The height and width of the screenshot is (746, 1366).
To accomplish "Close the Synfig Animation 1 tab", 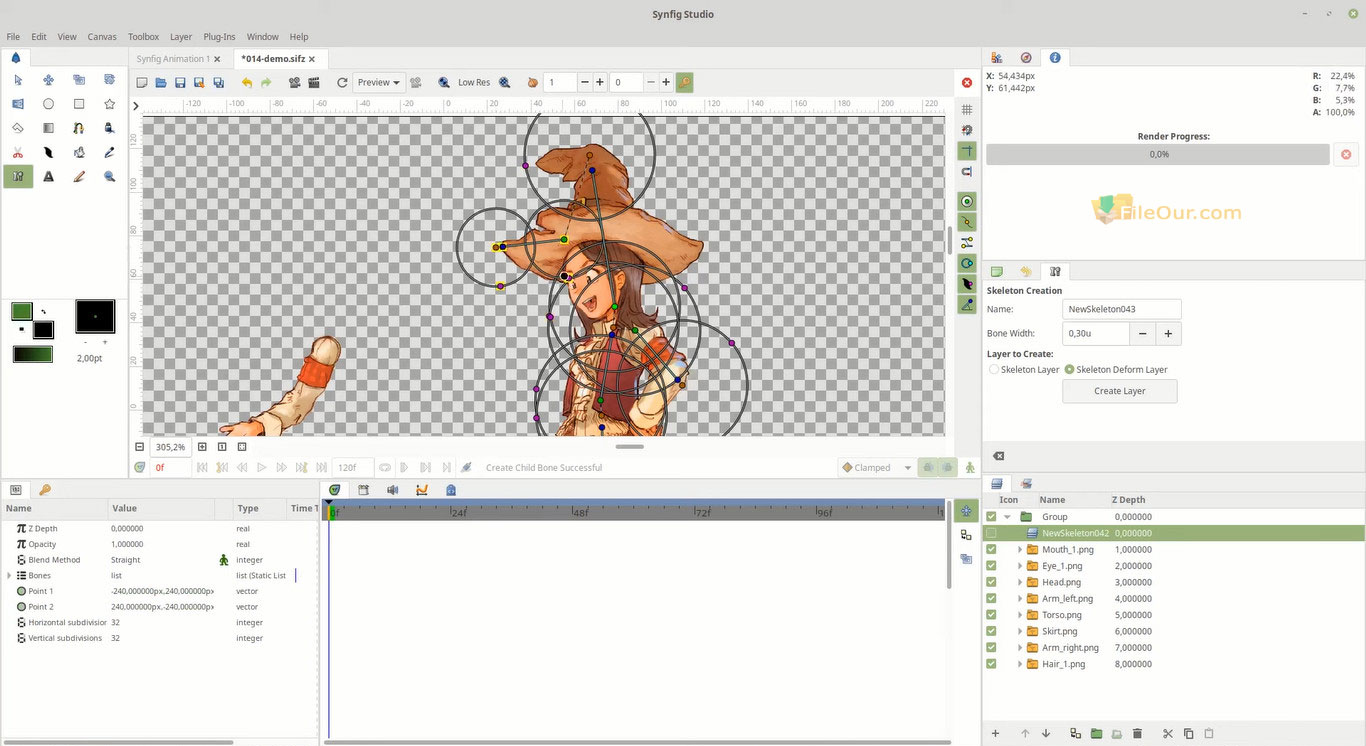I will (217, 59).
